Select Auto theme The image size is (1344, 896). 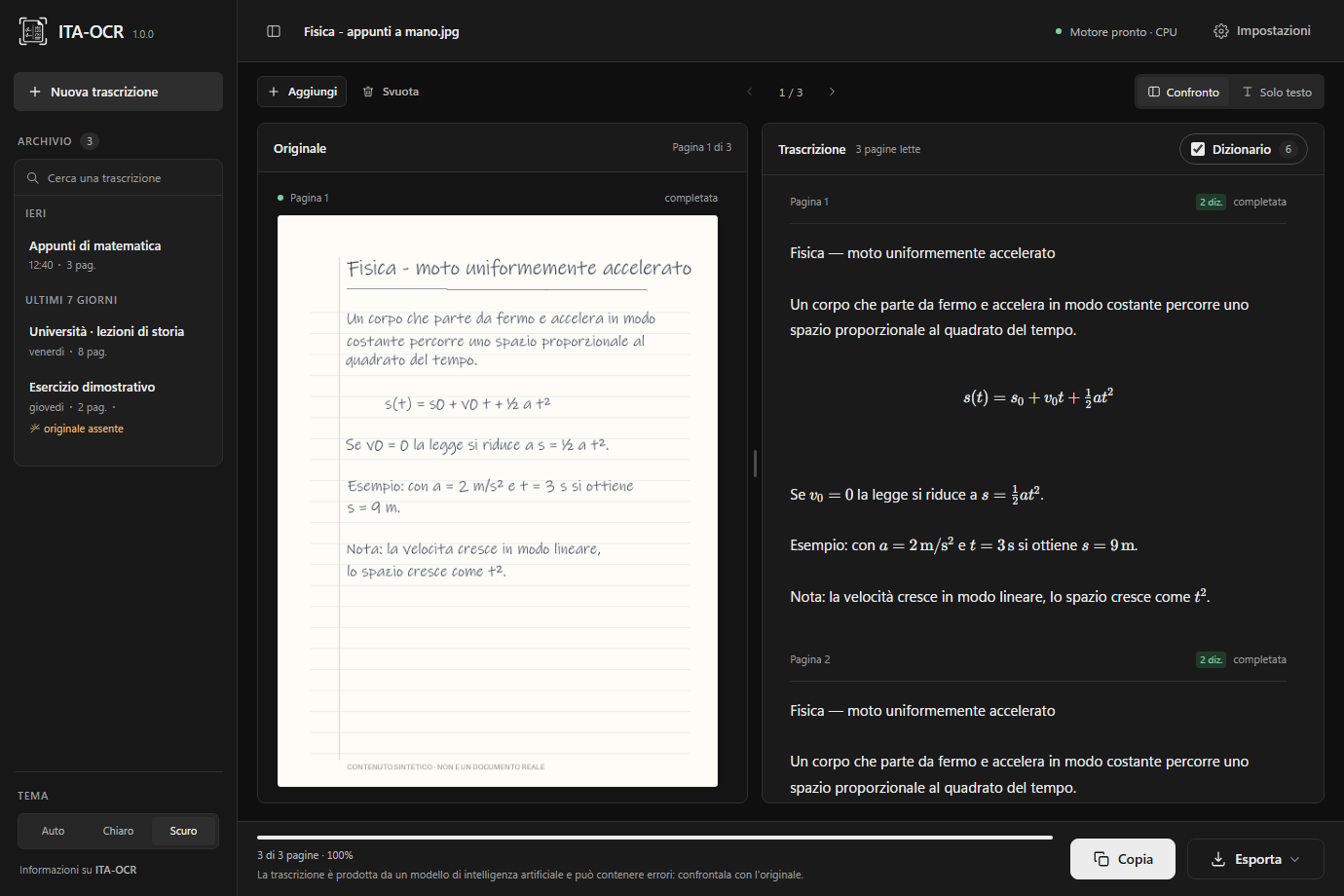(54, 831)
